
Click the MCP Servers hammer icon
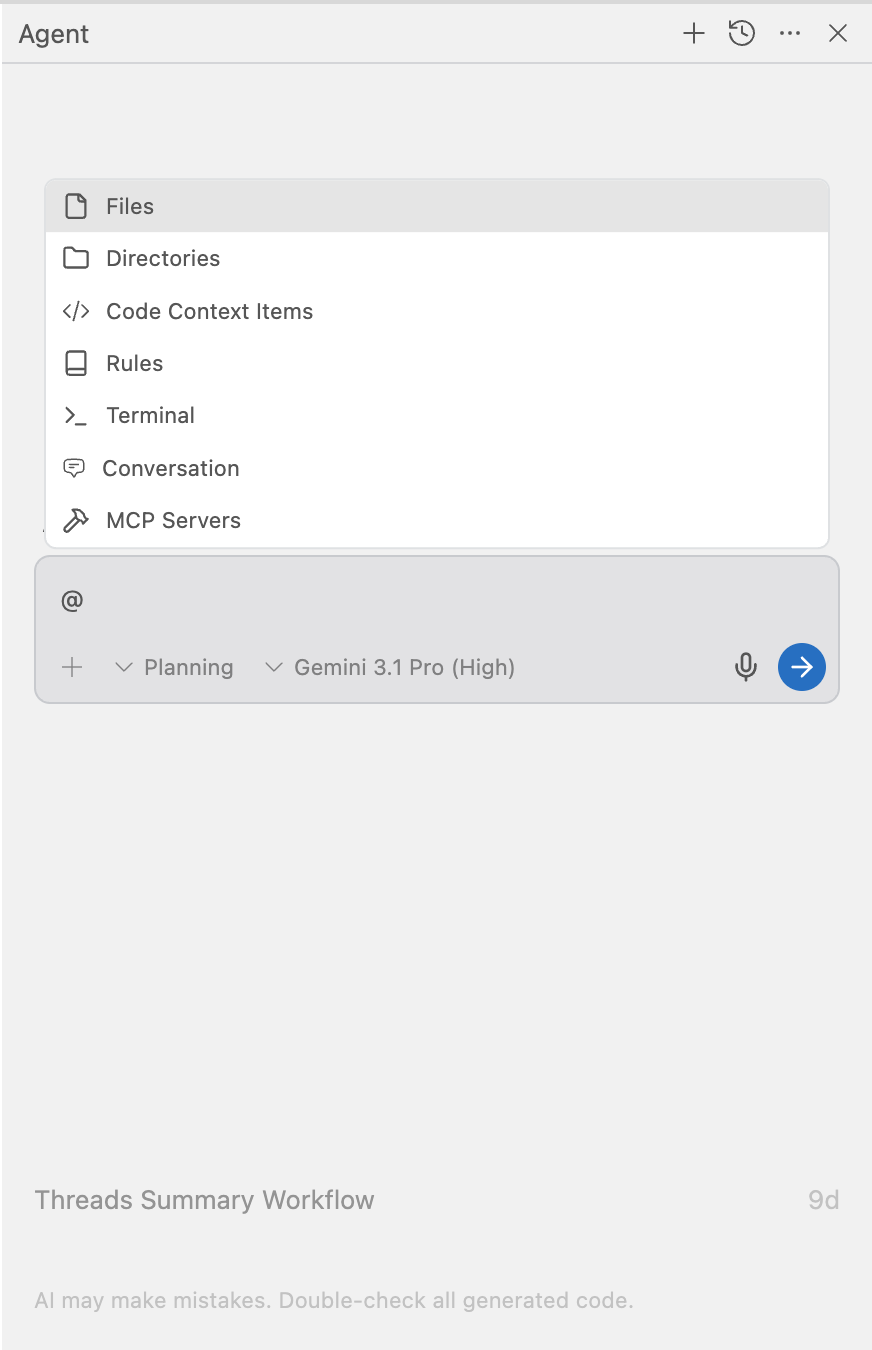tap(76, 521)
